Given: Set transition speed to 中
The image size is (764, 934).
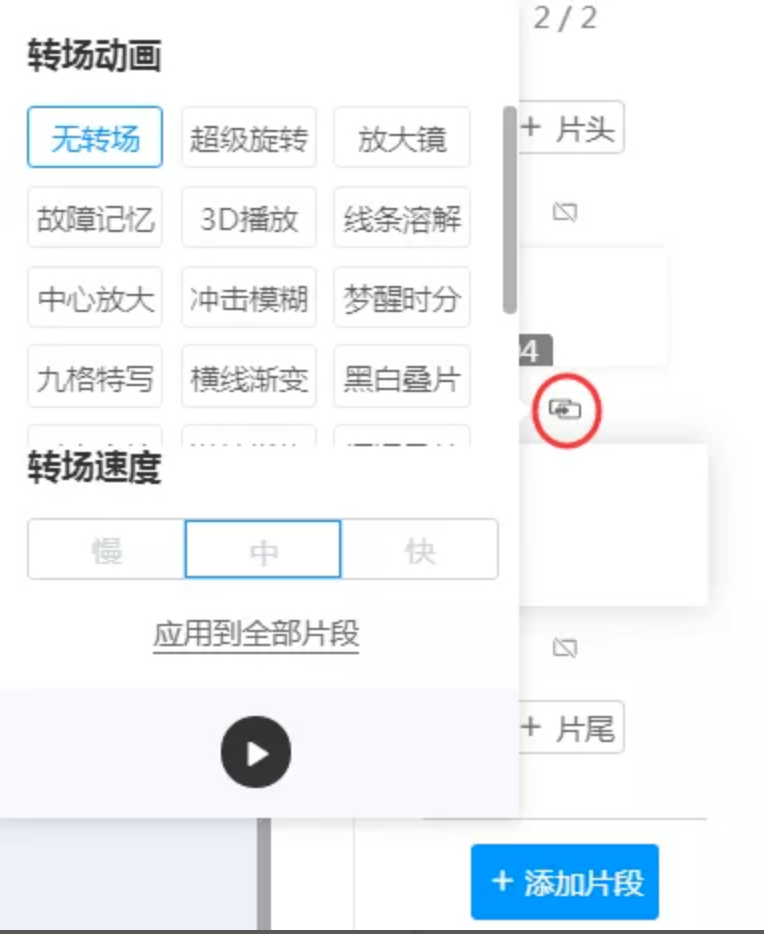Looking at the screenshot, I should click(x=263, y=549).
